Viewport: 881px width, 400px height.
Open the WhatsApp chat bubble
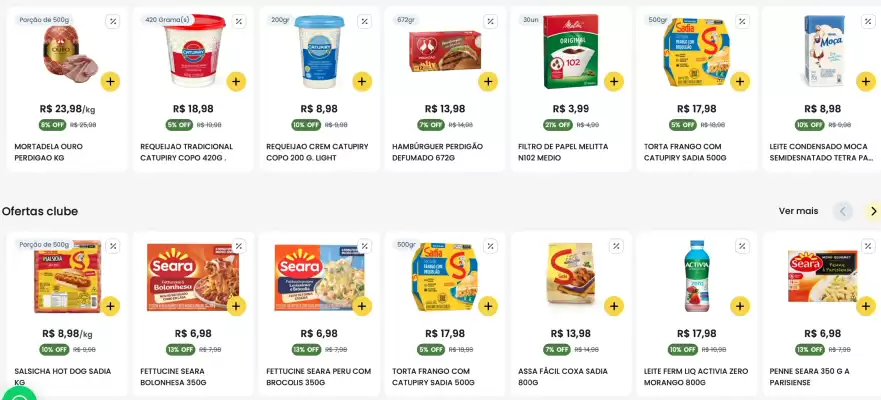tap(17, 392)
